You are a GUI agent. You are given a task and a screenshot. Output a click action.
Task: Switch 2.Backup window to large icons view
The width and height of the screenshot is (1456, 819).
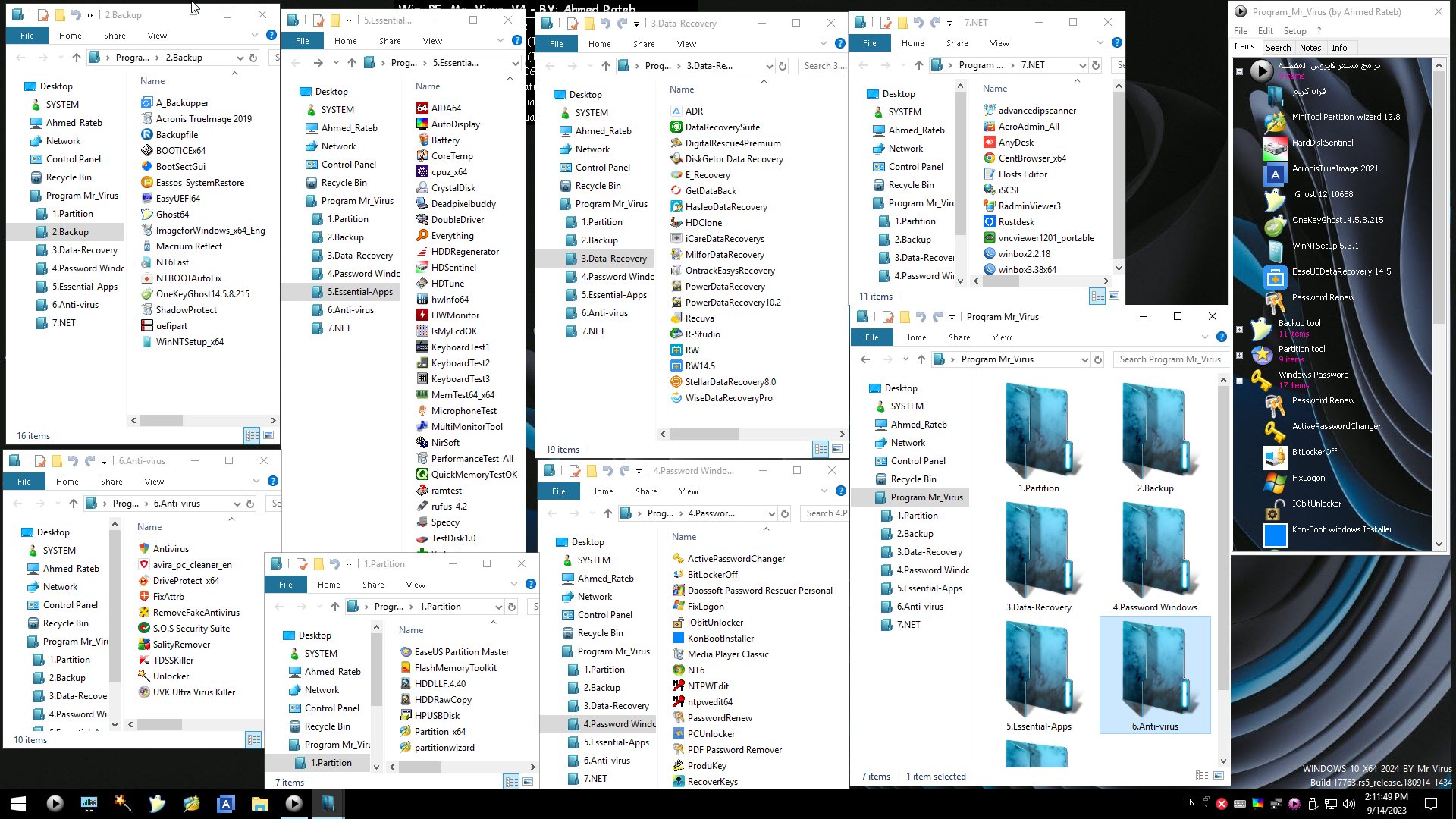[x=268, y=435]
